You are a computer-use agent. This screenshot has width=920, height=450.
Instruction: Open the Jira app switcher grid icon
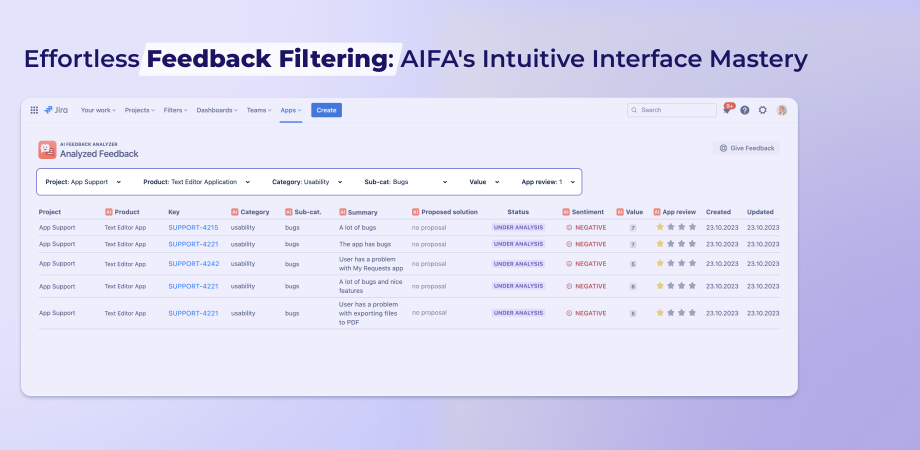coord(34,110)
